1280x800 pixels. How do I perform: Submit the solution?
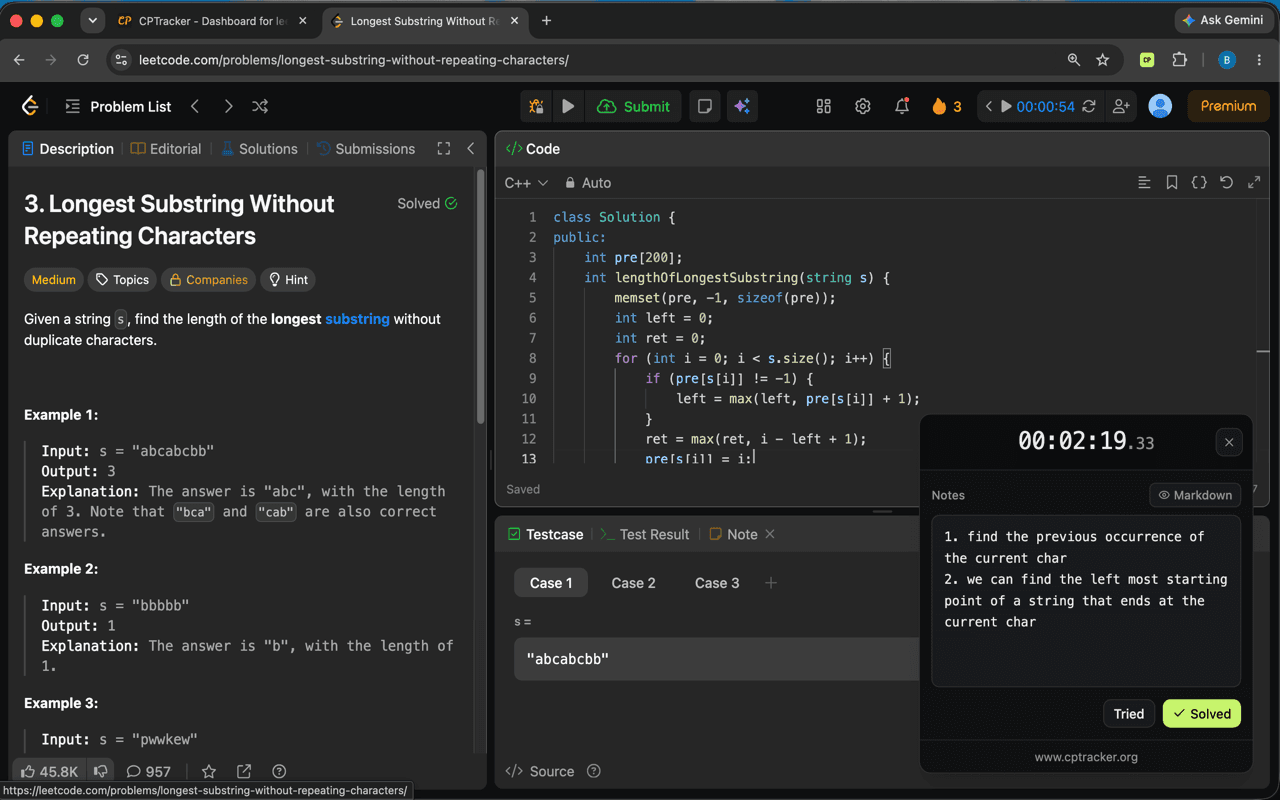pos(634,106)
